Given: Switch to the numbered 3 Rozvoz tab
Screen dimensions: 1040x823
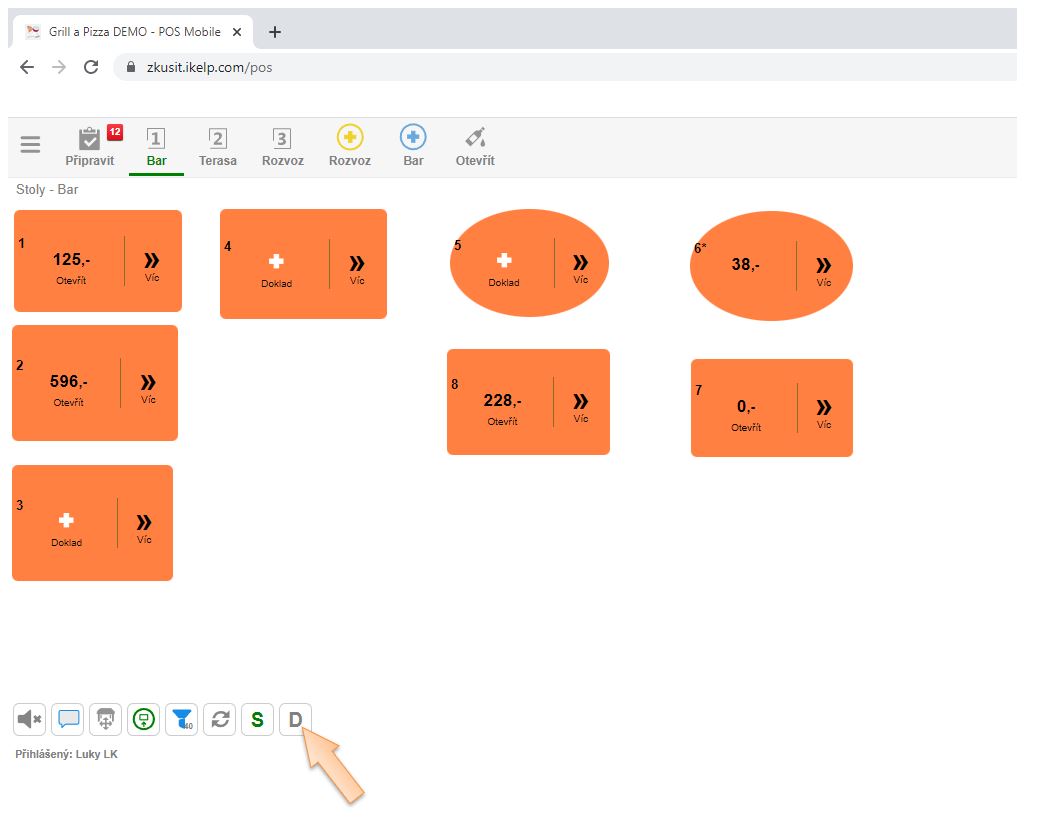Looking at the screenshot, I should [282, 146].
